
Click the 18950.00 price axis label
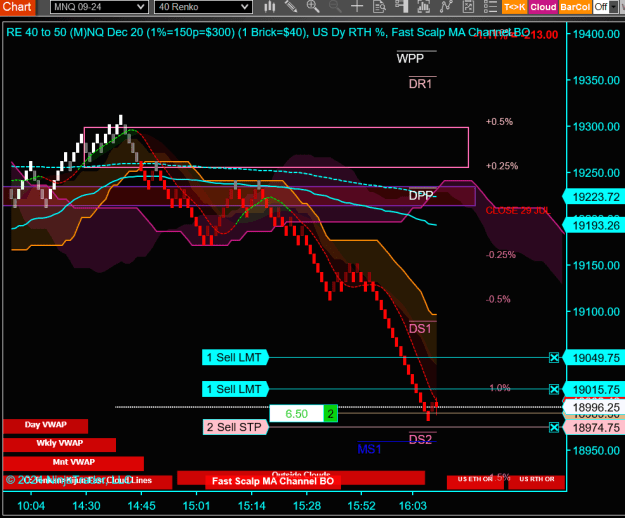[x=596, y=451]
